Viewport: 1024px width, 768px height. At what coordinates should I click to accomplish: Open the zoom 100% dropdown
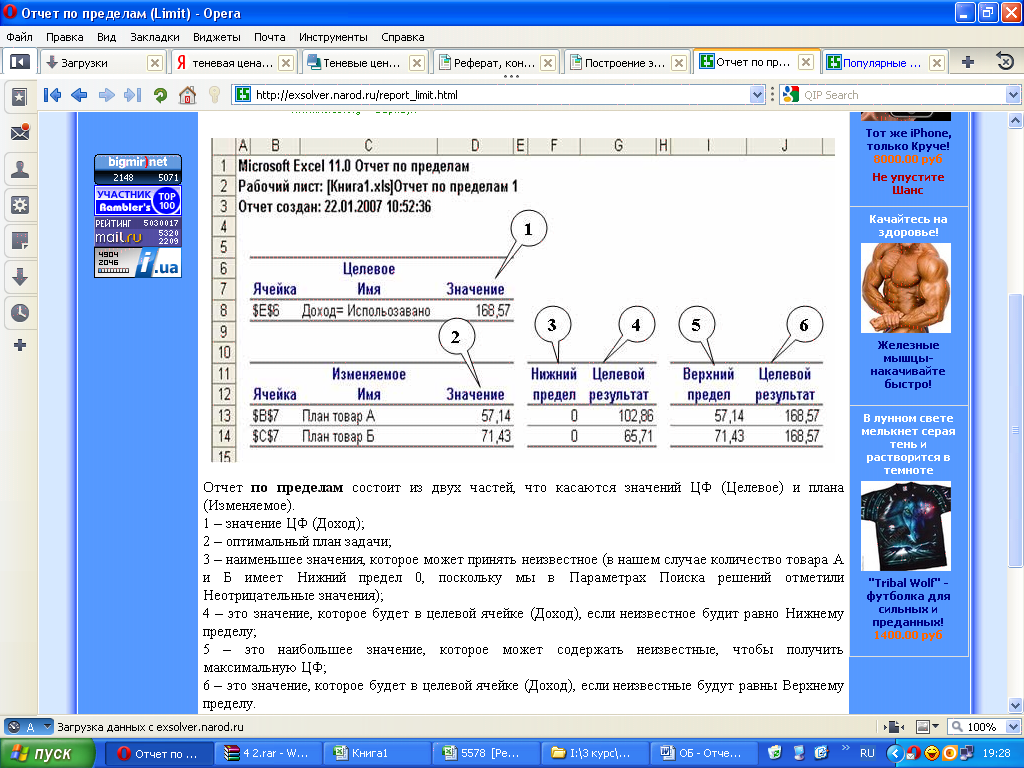pyautogui.click(x=1014, y=727)
